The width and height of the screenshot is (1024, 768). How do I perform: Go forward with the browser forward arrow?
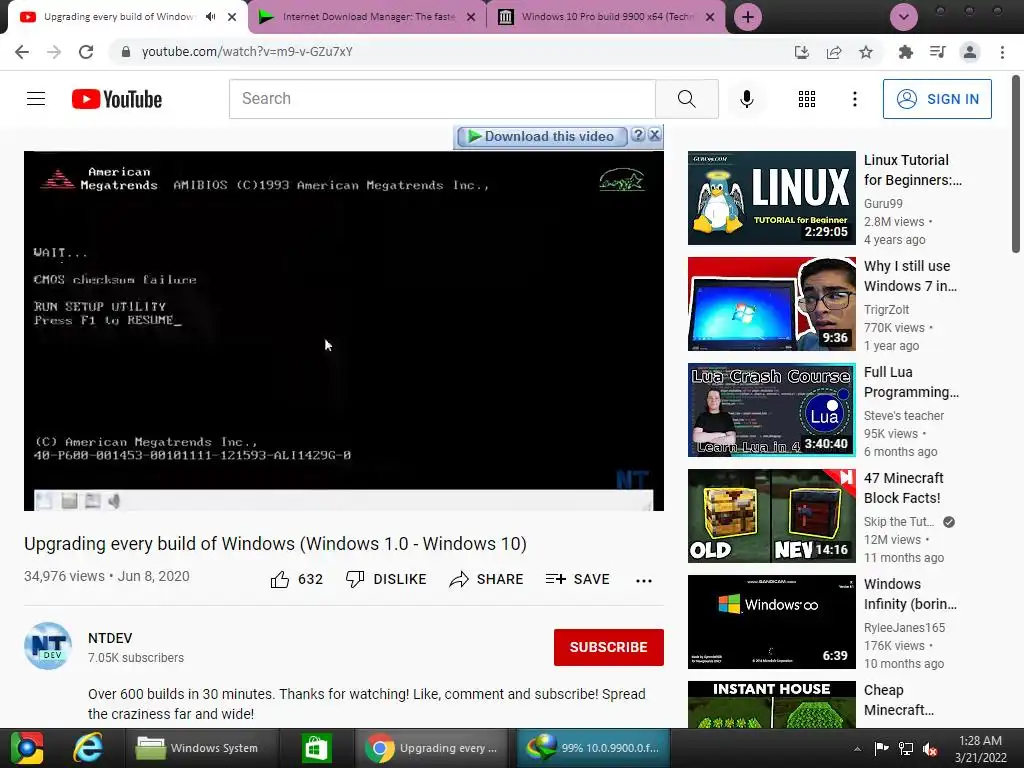pos(54,52)
